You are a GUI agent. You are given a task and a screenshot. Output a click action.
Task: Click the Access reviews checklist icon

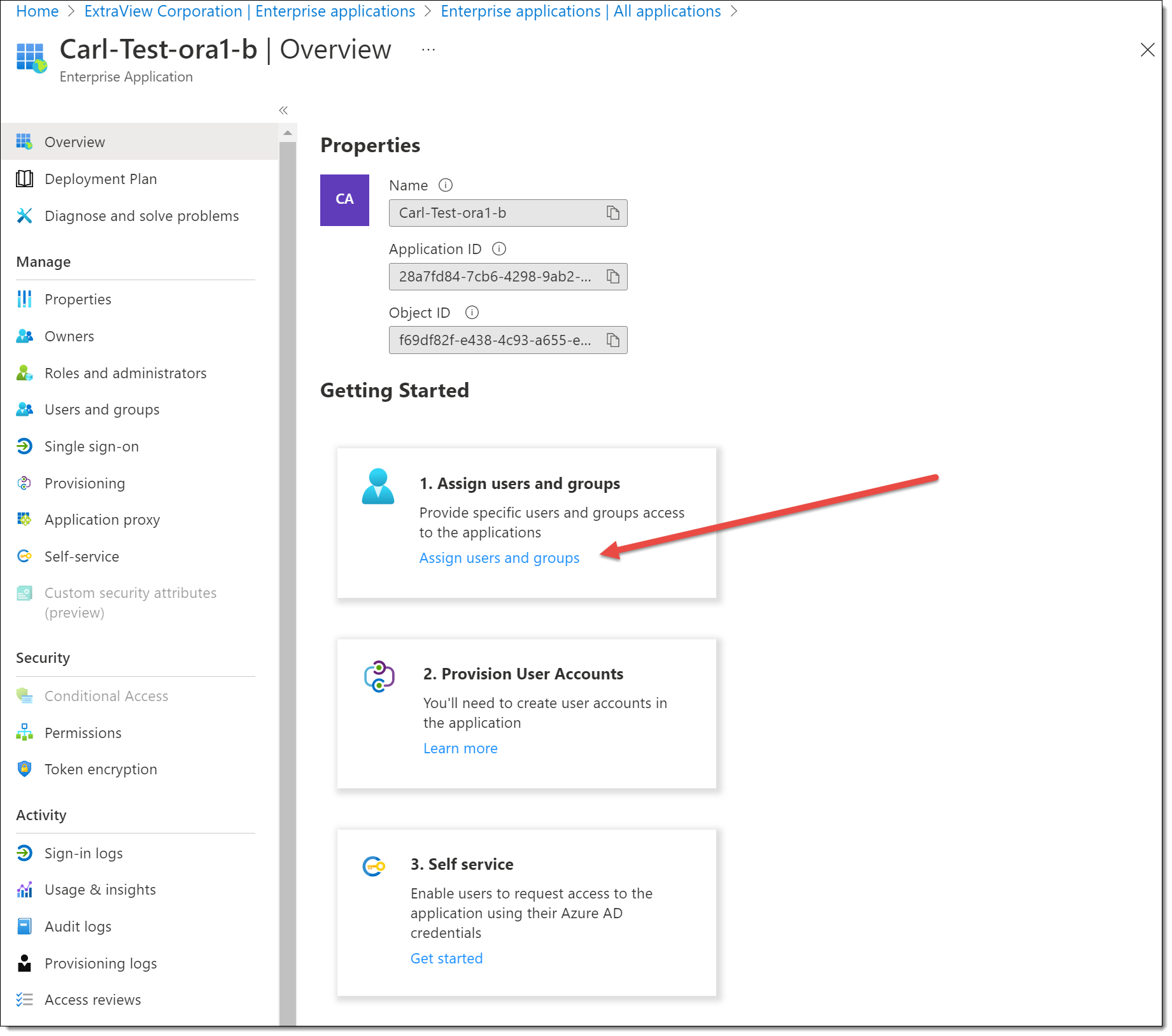tap(24, 1000)
